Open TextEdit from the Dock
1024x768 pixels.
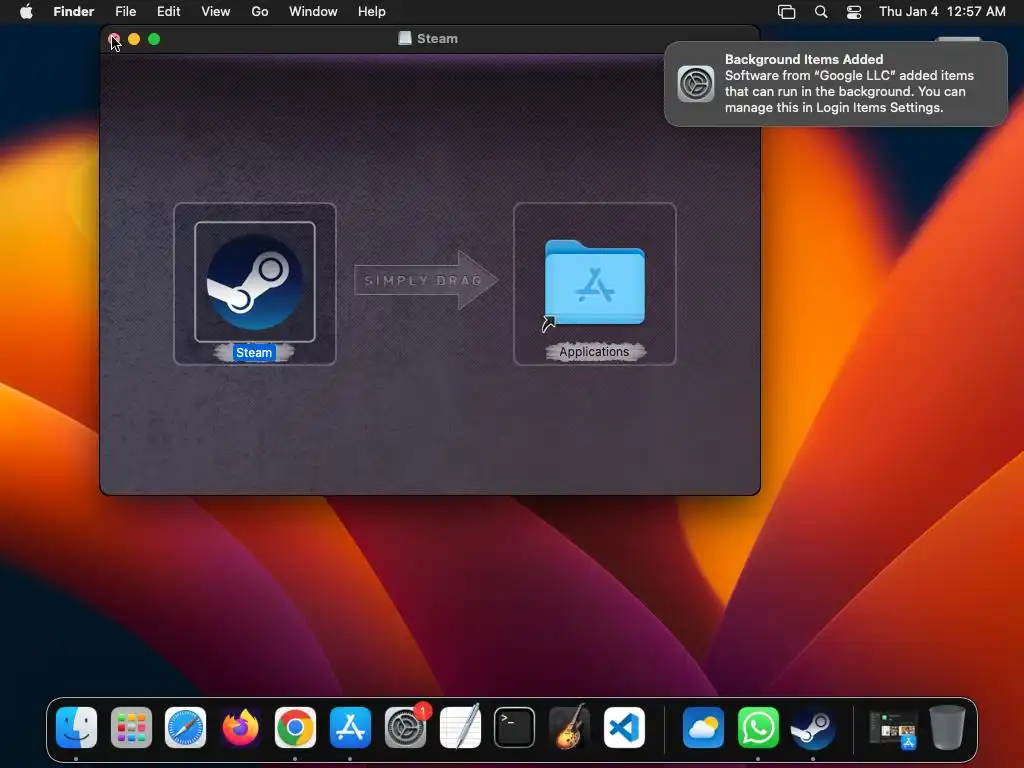[460, 728]
